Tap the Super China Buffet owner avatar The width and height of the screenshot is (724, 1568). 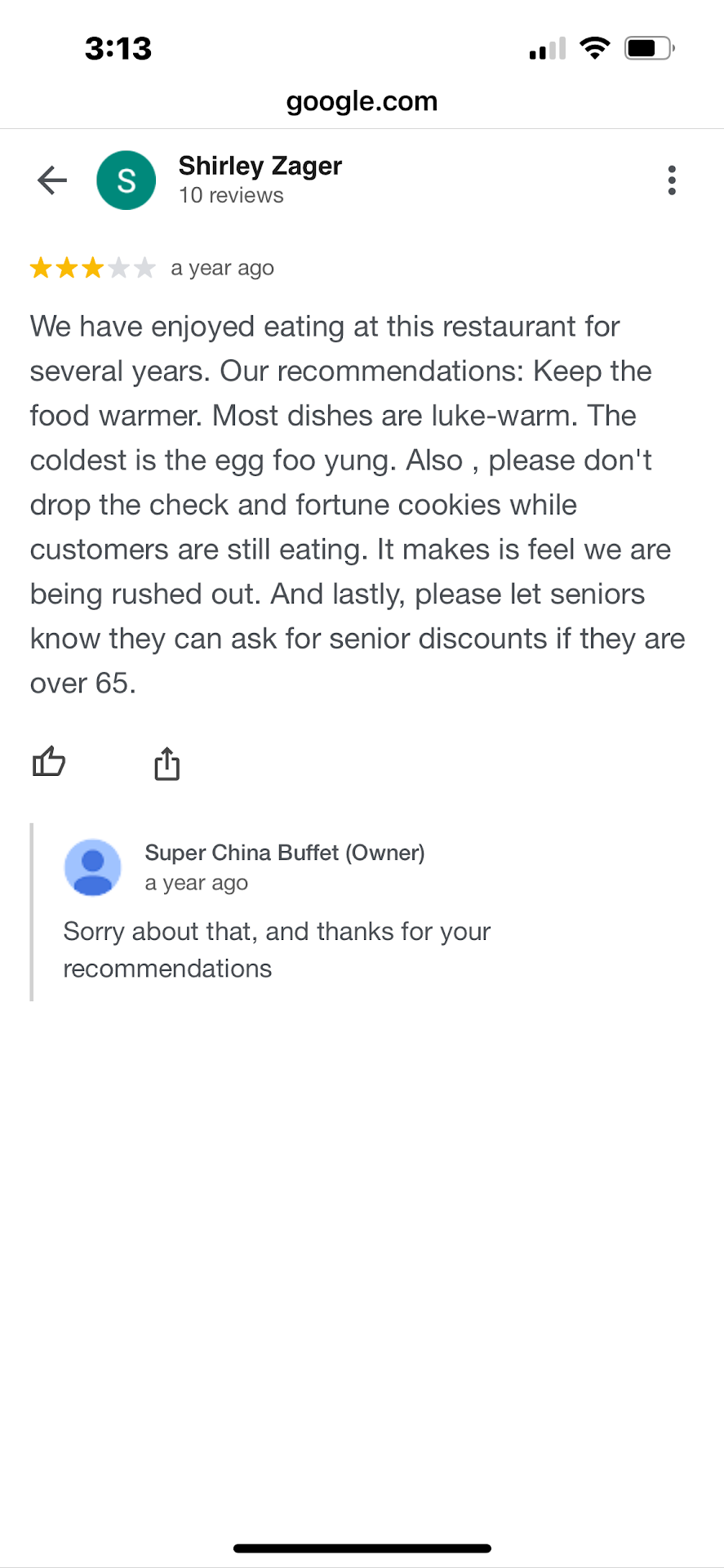click(x=93, y=867)
